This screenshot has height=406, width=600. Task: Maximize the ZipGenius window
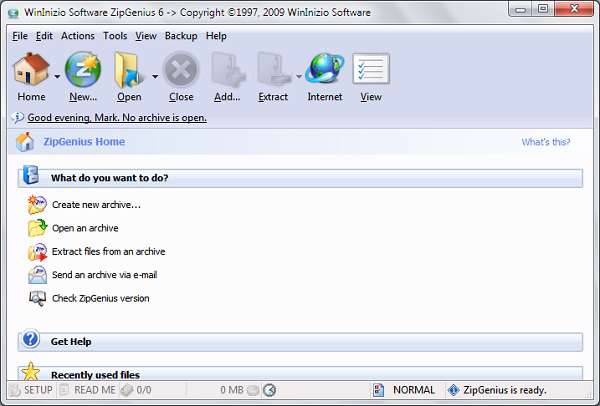pyautogui.click(x=543, y=9)
